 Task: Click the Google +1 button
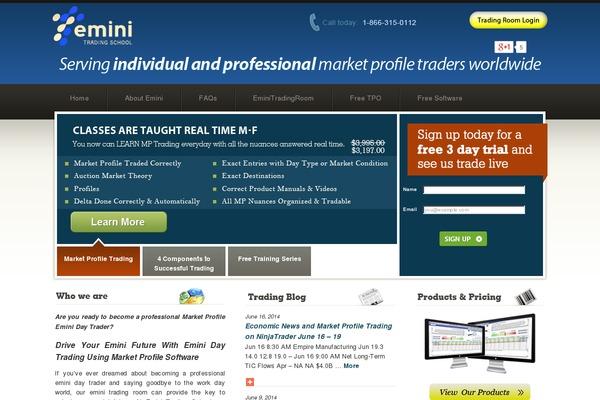504,47
